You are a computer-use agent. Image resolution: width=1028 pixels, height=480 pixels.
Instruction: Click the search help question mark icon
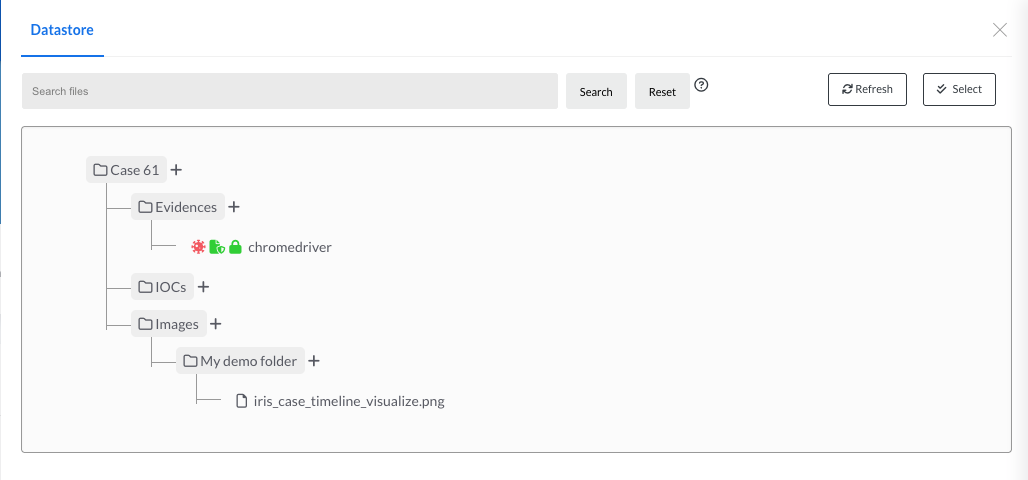702,85
